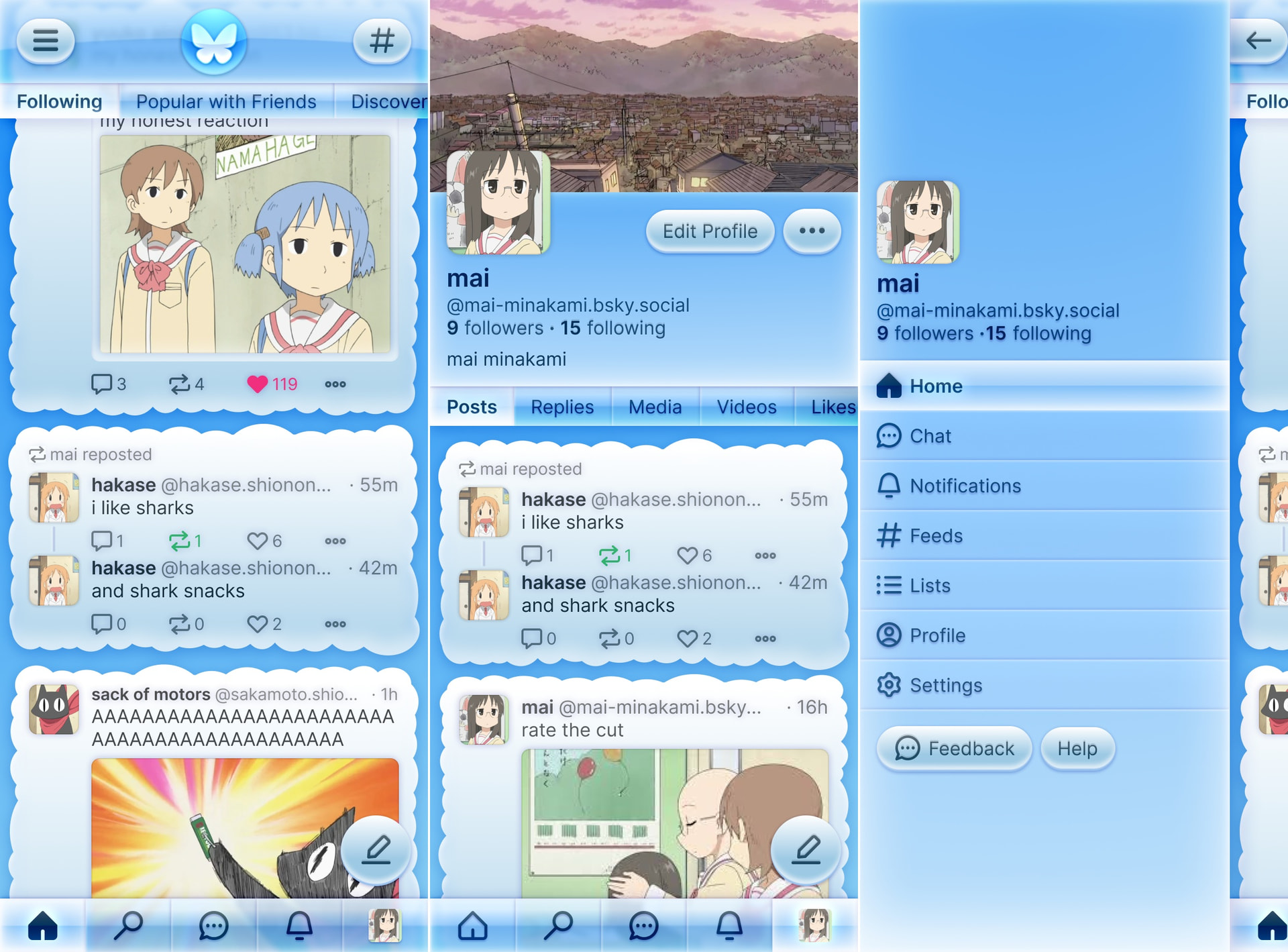Click the Help button in the drawer

(x=1077, y=749)
